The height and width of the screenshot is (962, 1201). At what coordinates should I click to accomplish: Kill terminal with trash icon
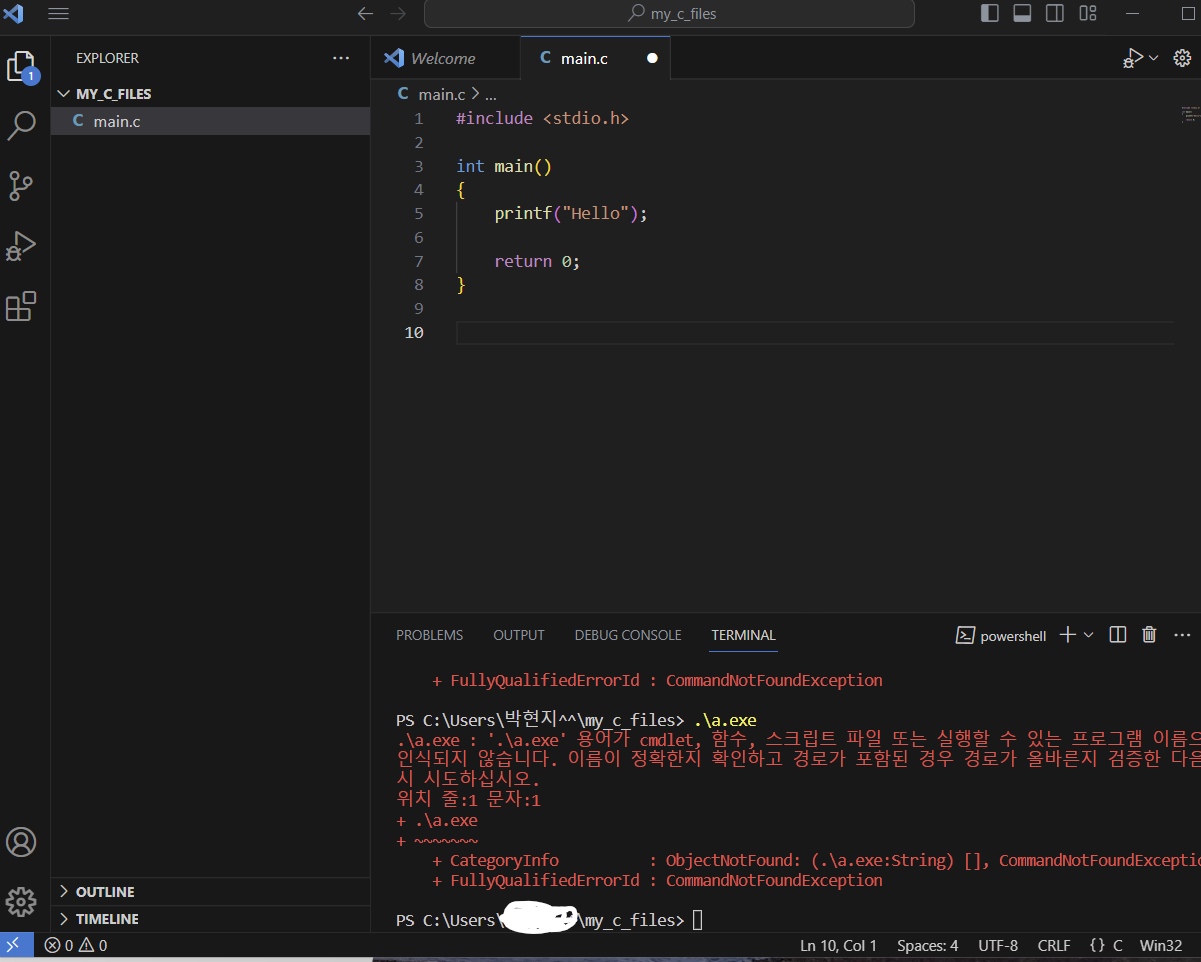(x=1149, y=635)
